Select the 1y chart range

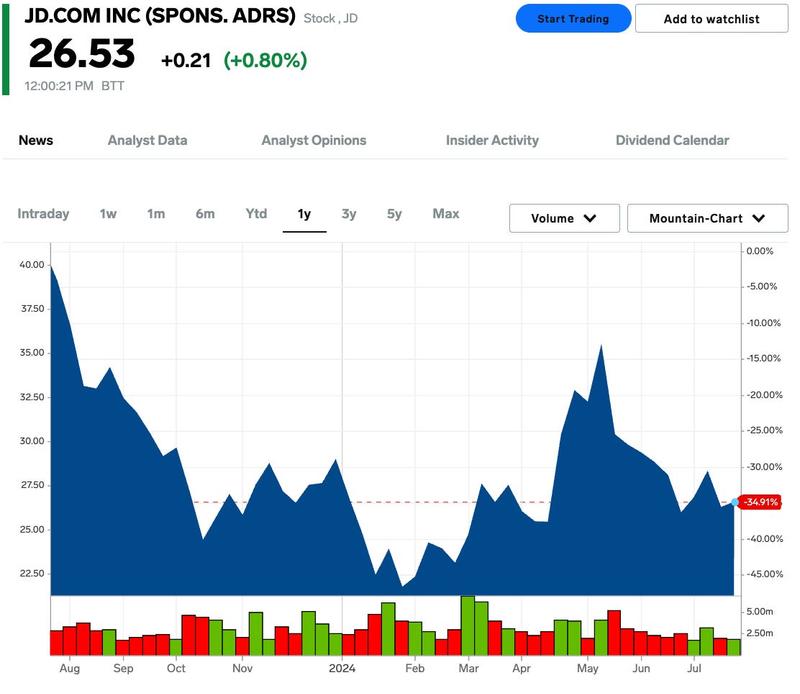tap(305, 214)
